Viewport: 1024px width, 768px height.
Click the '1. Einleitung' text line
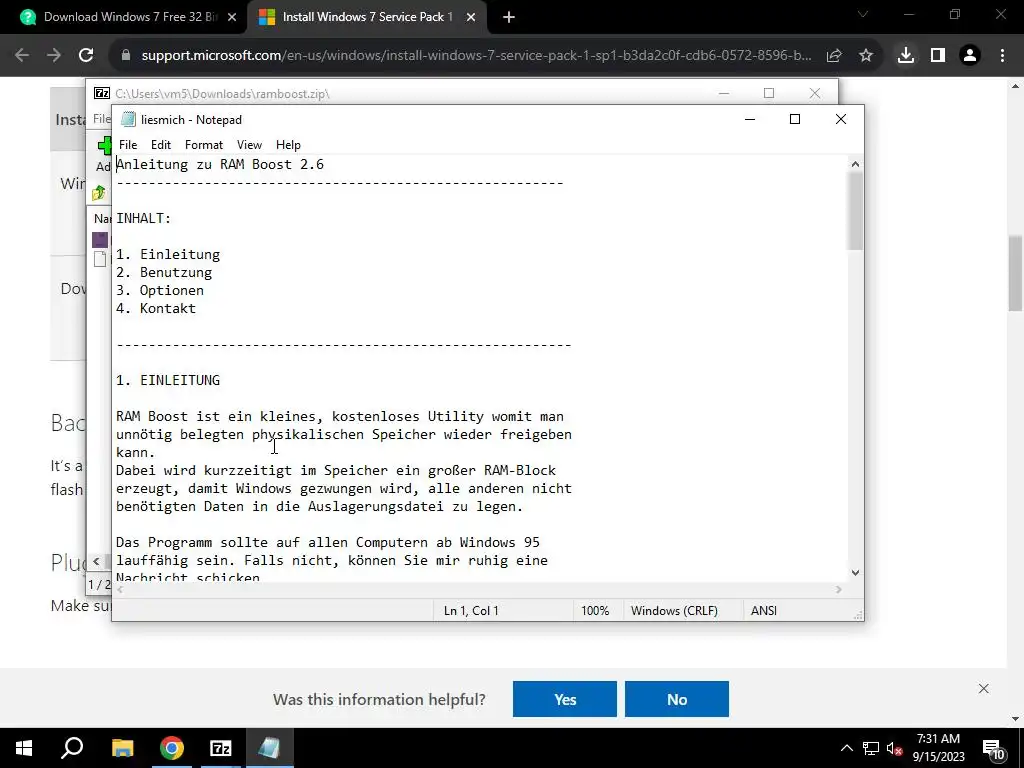pyautogui.click(x=168, y=255)
